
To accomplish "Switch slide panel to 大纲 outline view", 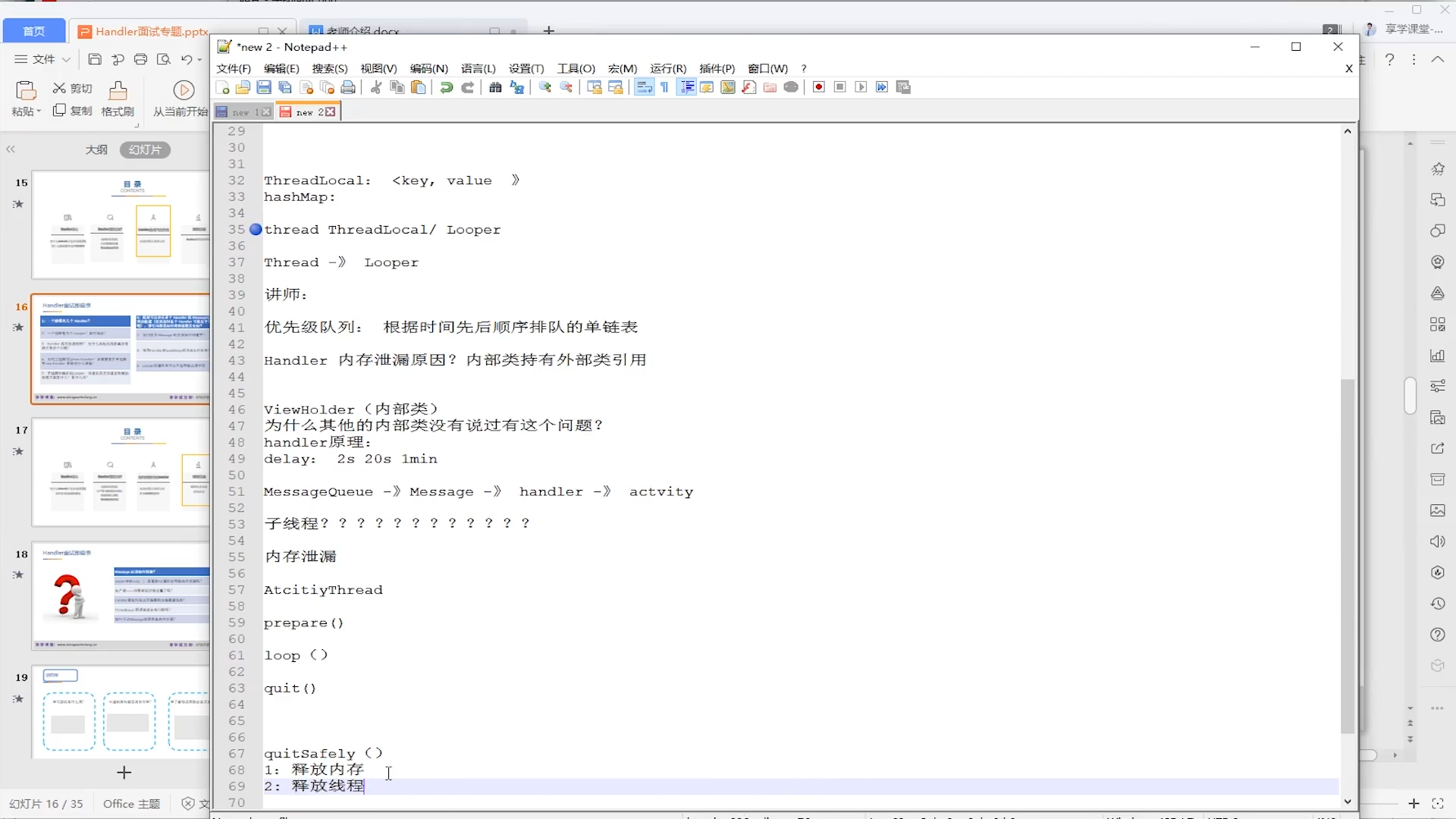I will [x=96, y=149].
